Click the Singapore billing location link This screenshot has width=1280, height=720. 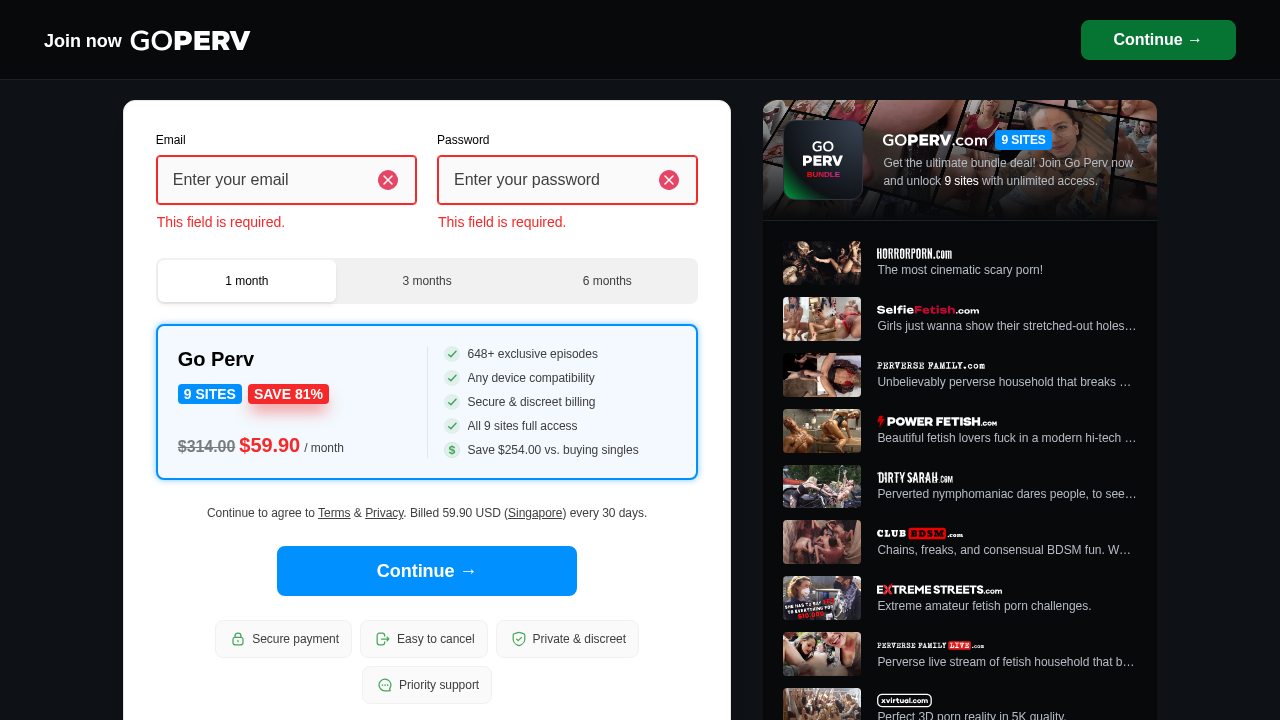[x=535, y=513]
